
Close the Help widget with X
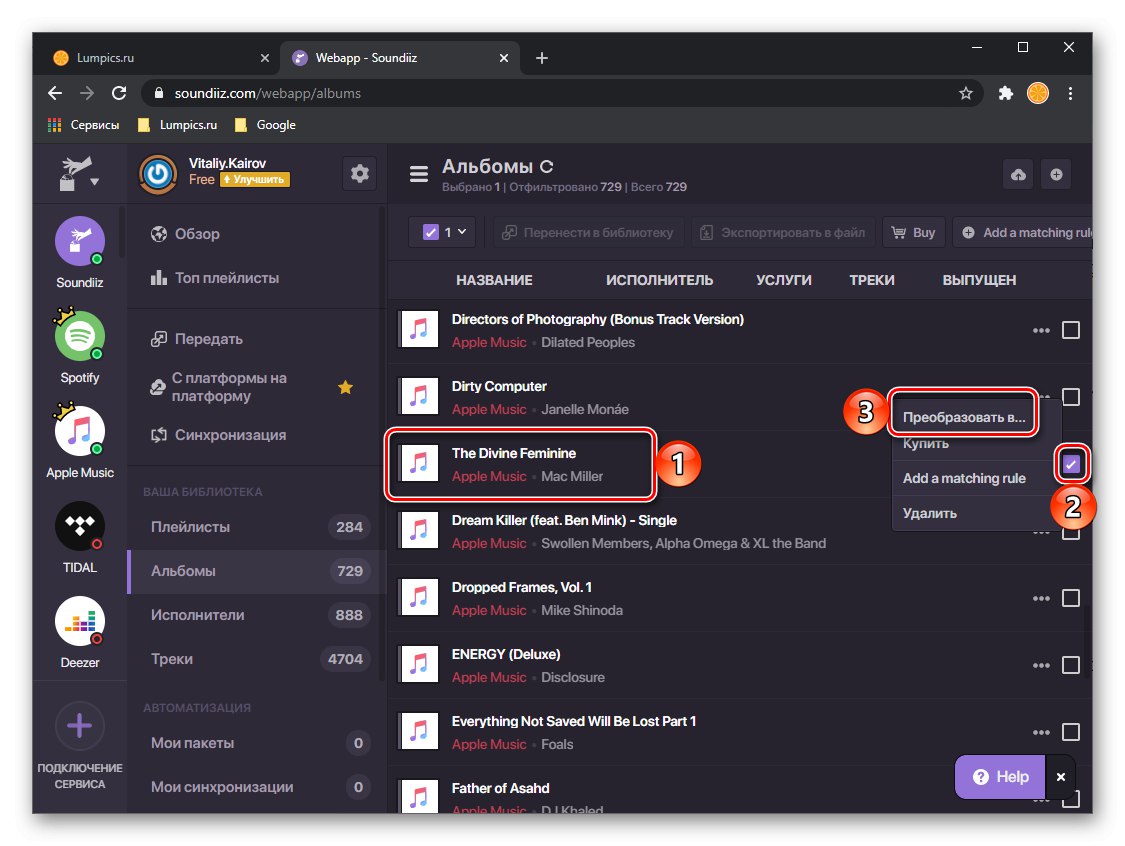[1060, 777]
